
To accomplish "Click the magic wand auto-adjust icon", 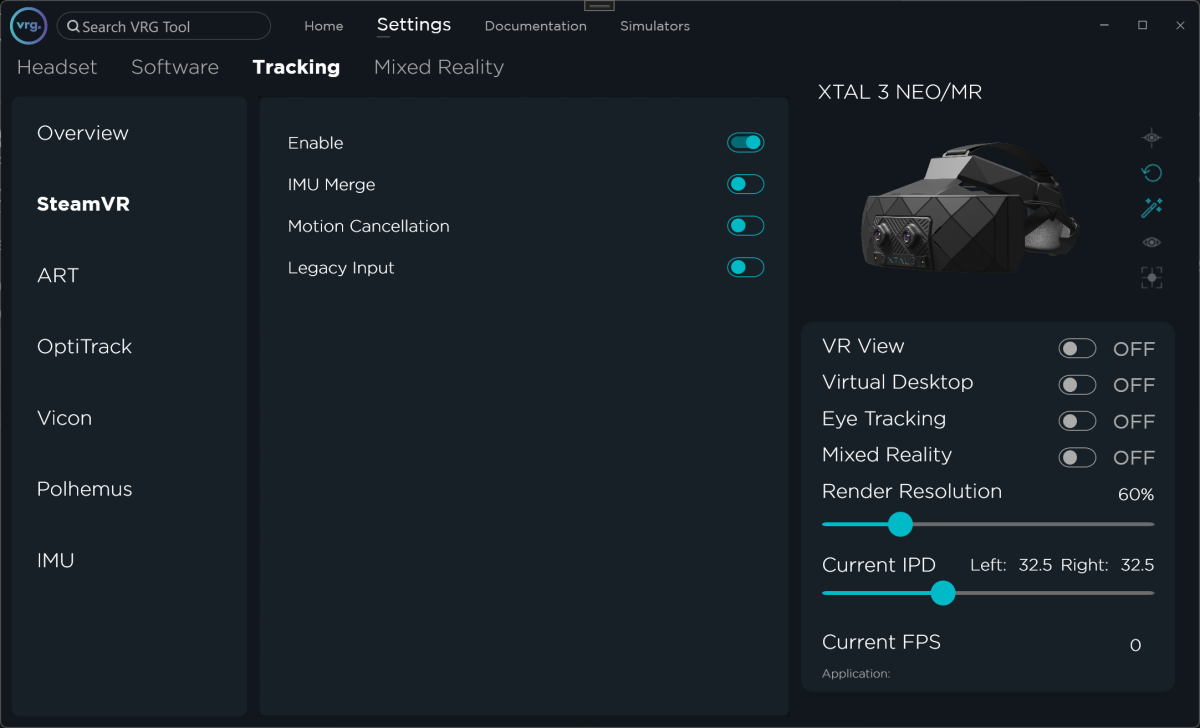I will click(x=1152, y=207).
